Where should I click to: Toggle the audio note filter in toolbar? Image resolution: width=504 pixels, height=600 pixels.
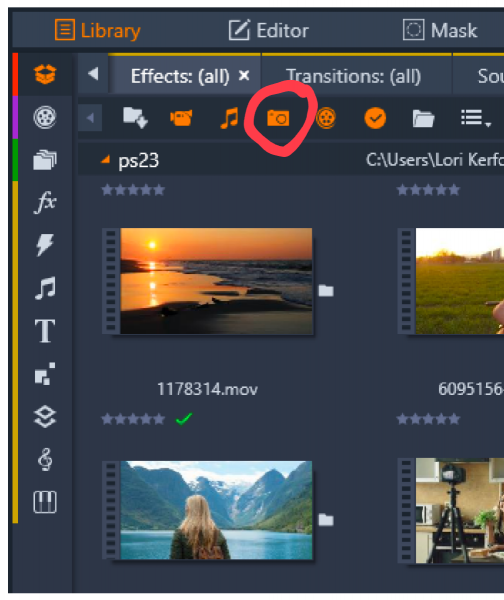point(229,118)
